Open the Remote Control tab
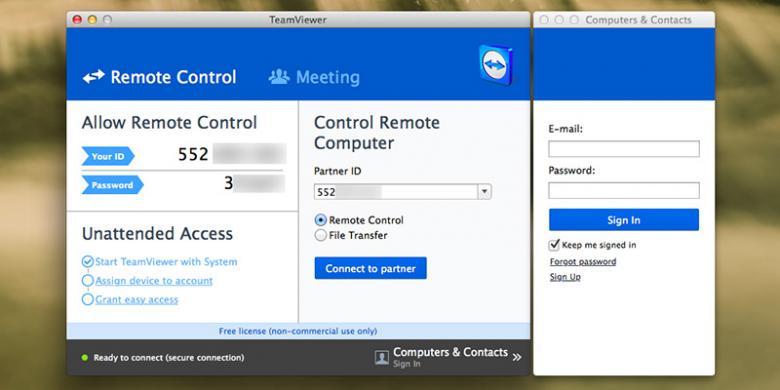 159,77
